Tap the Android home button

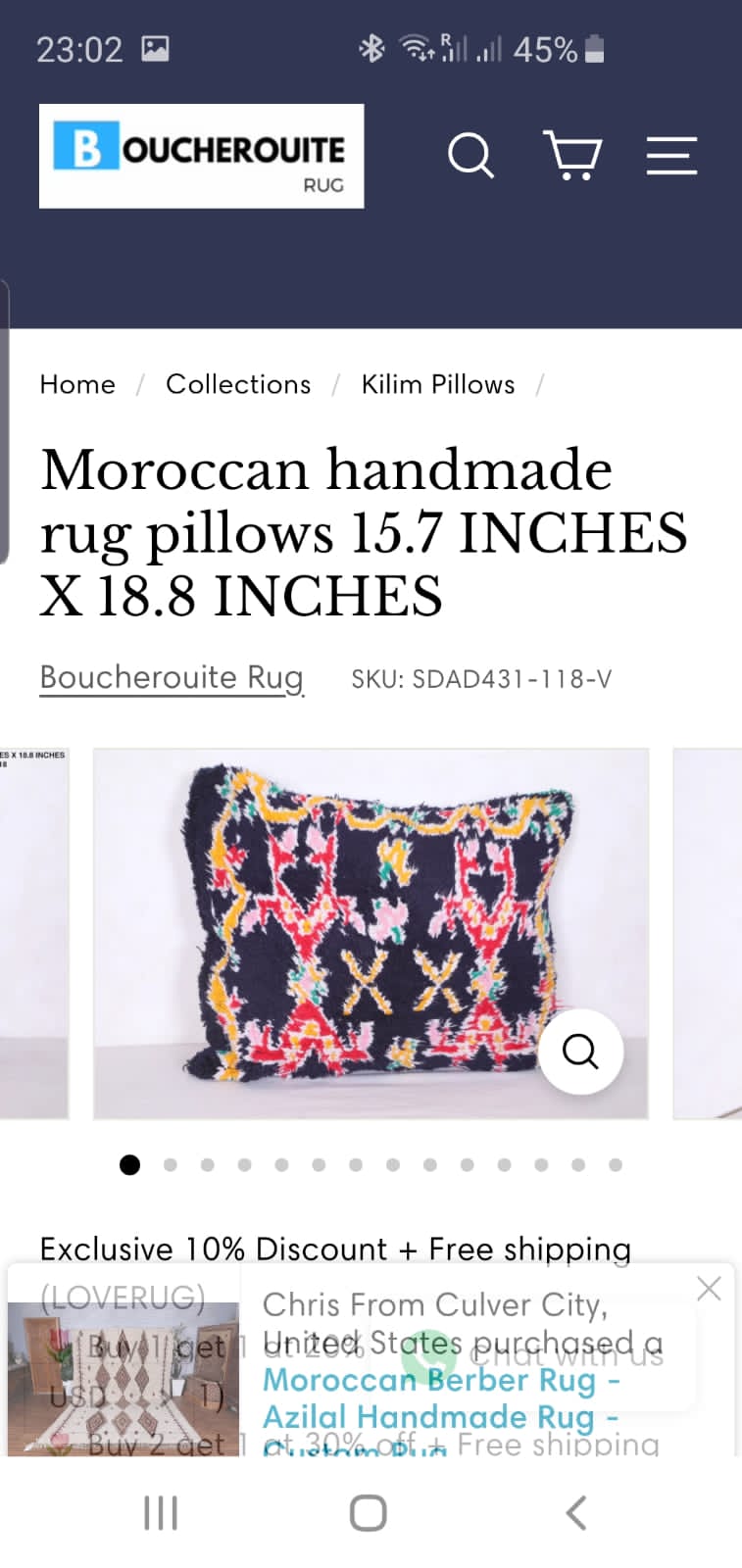369,1512
